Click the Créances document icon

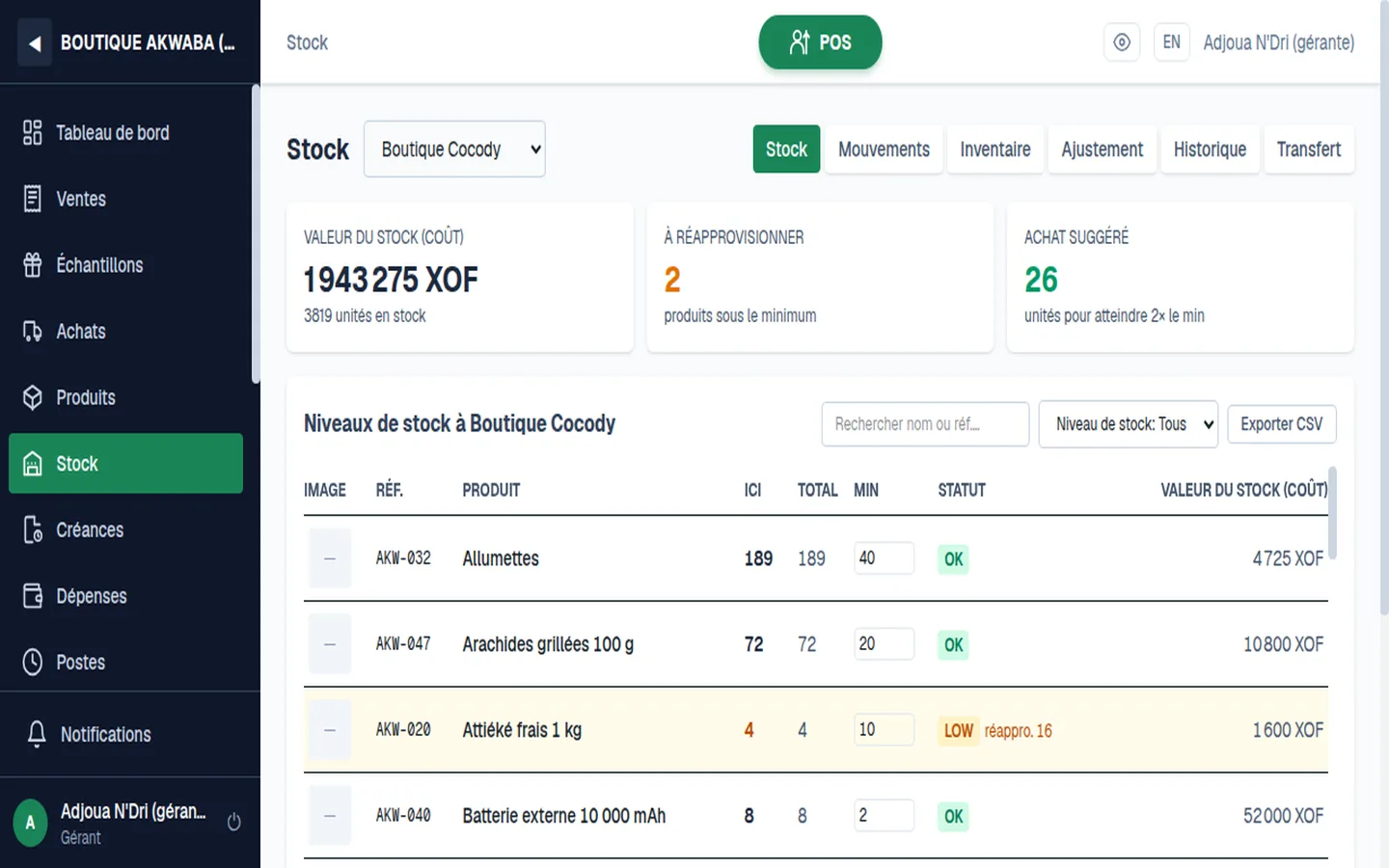33,529
